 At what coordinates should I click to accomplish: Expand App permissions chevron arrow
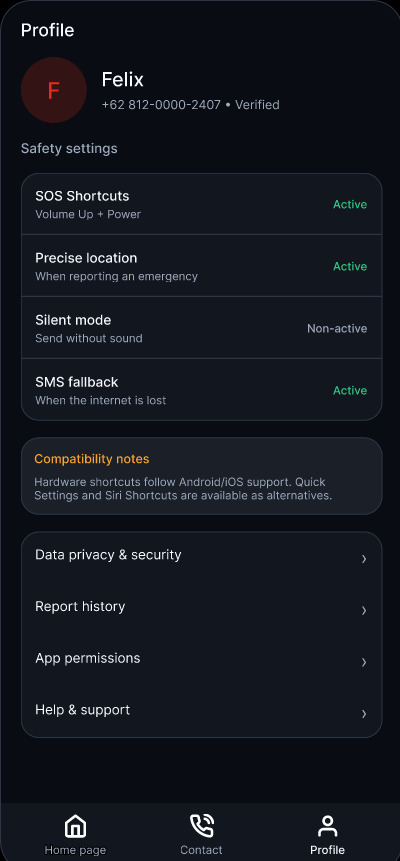[x=363, y=662]
